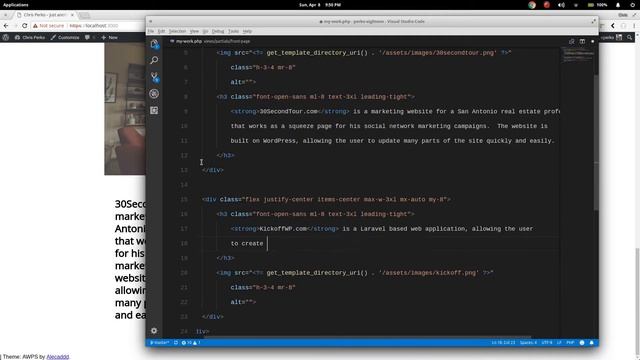Open the Explorer view in VS Code activity bar
Viewport: 640px width, 360px height.
tap(154, 44)
